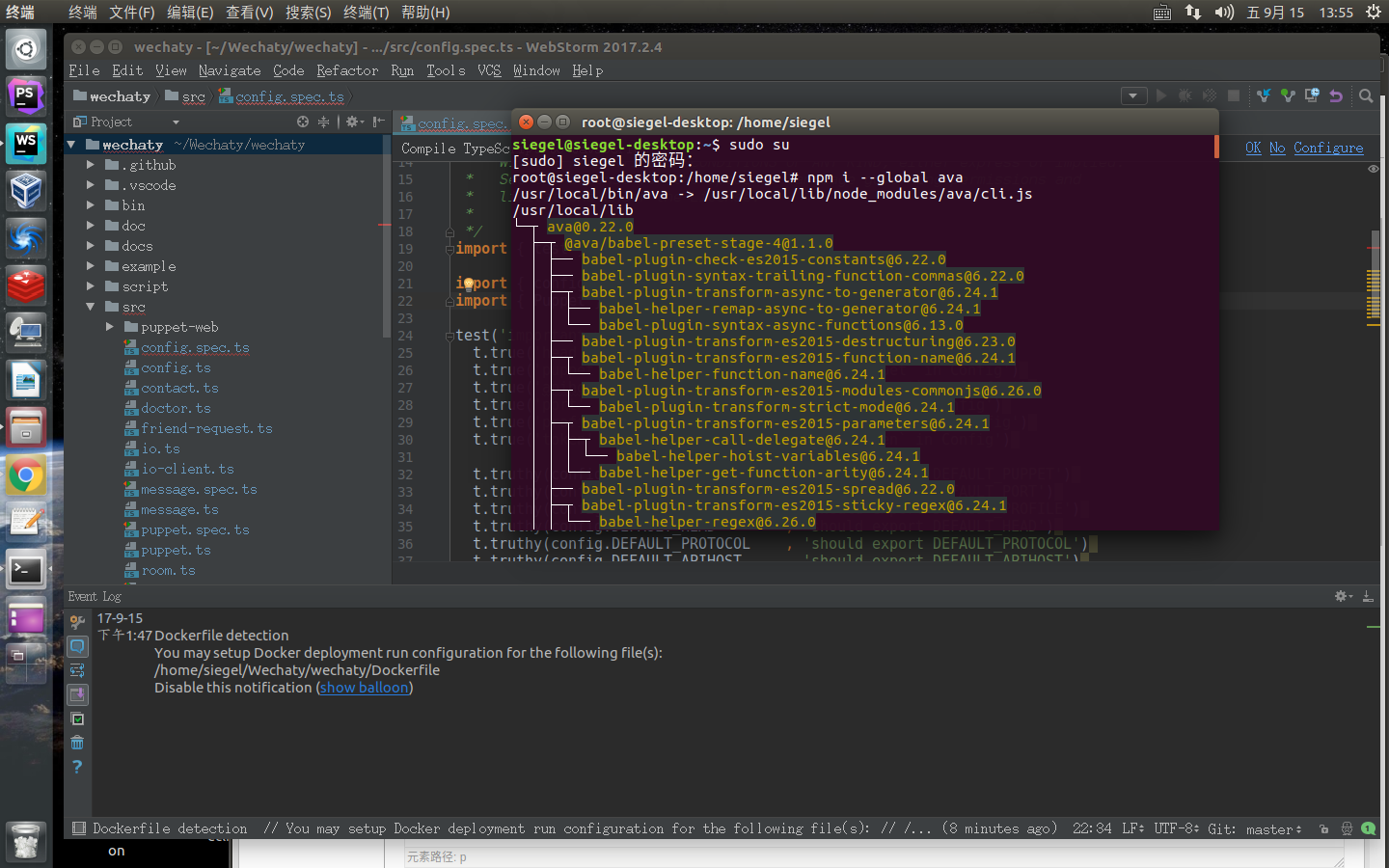The width and height of the screenshot is (1389, 868).
Task: Click the purple Revert arrow icon
Action: point(1336,95)
